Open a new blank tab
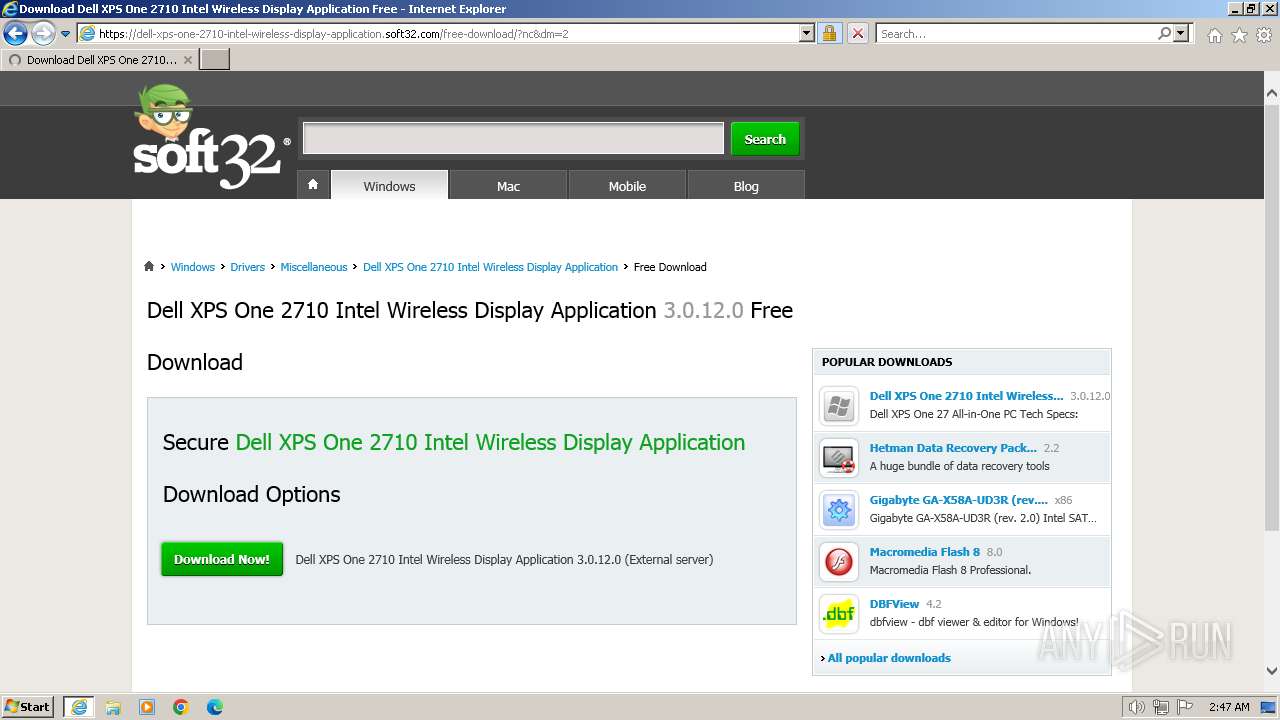This screenshot has height=720, width=1280. [215, 60]
